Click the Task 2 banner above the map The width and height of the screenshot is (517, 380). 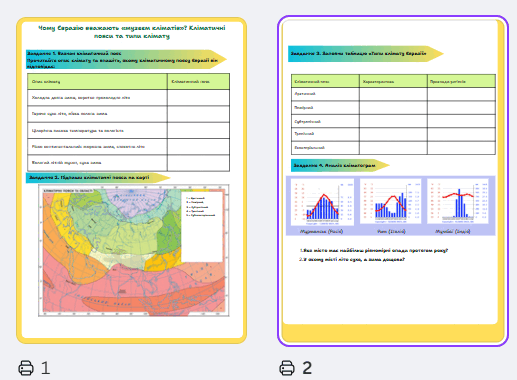tap(98, 178)
